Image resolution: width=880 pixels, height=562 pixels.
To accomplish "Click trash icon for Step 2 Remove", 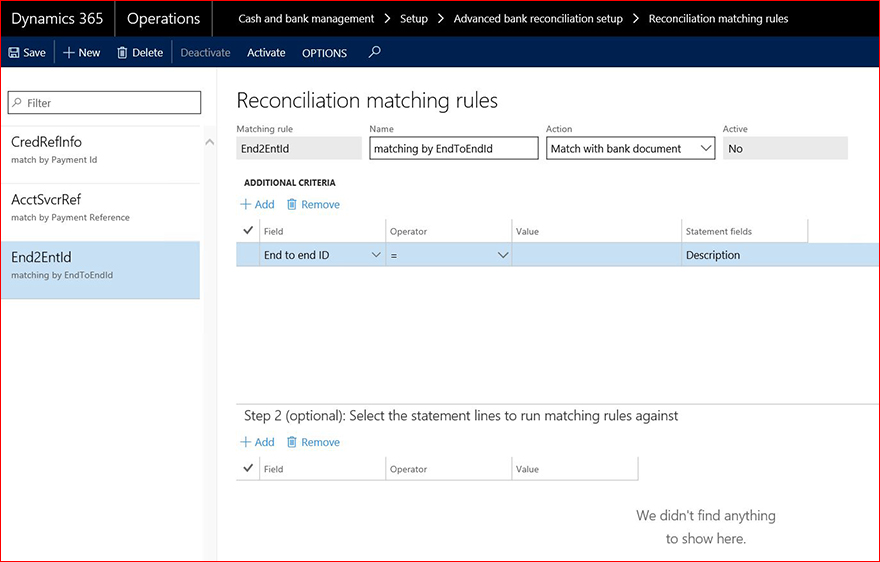I will pyautogui.click(x=292, y=442).
